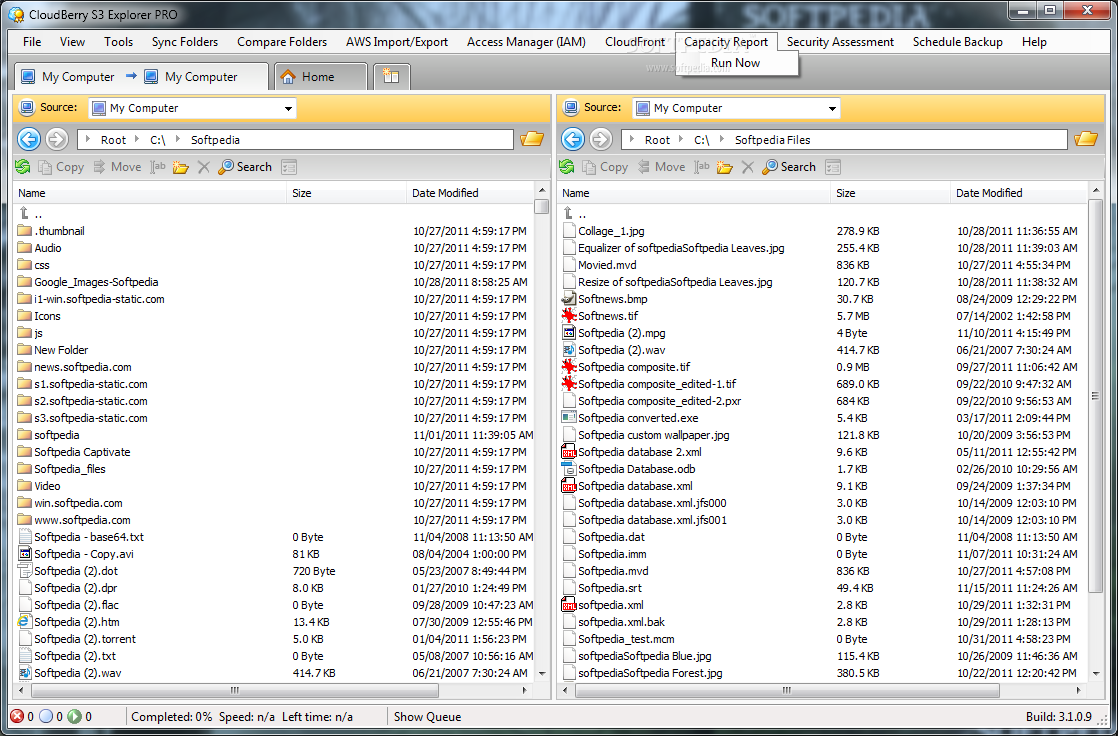Screen dimensions: 1118x736
Task: Open Security Assessment menu
Action: tap(840, 42)
